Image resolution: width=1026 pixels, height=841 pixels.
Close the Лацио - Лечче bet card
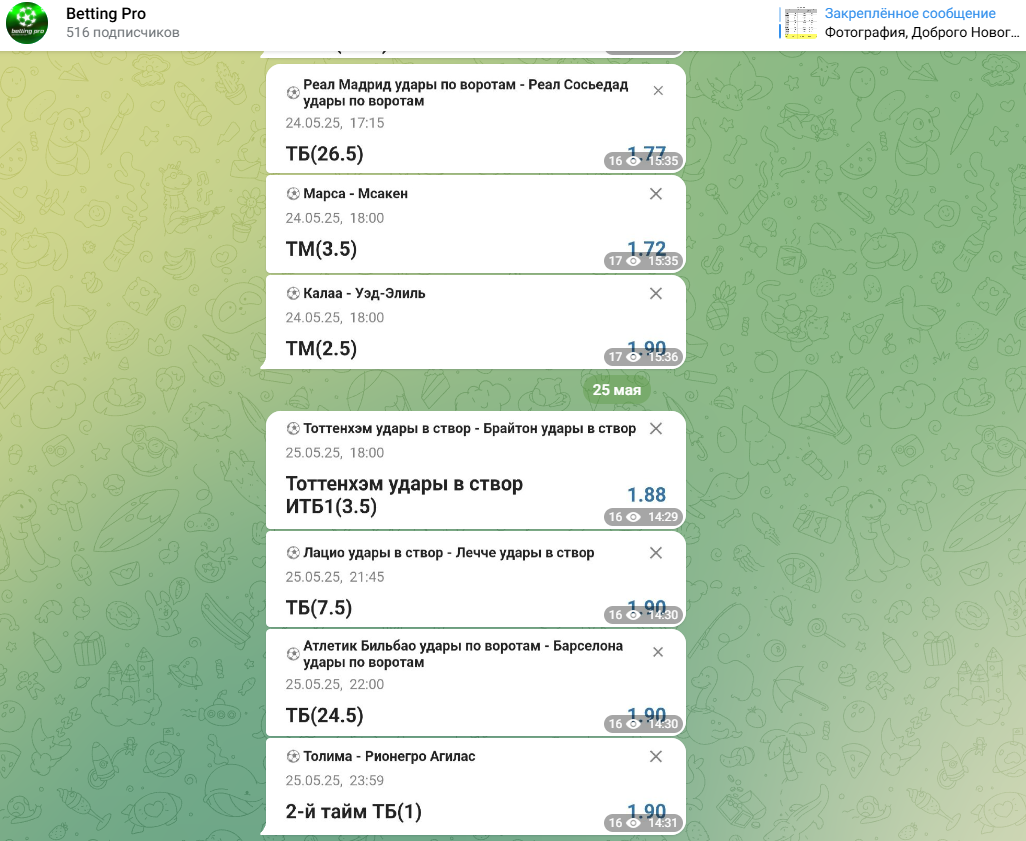656,553
